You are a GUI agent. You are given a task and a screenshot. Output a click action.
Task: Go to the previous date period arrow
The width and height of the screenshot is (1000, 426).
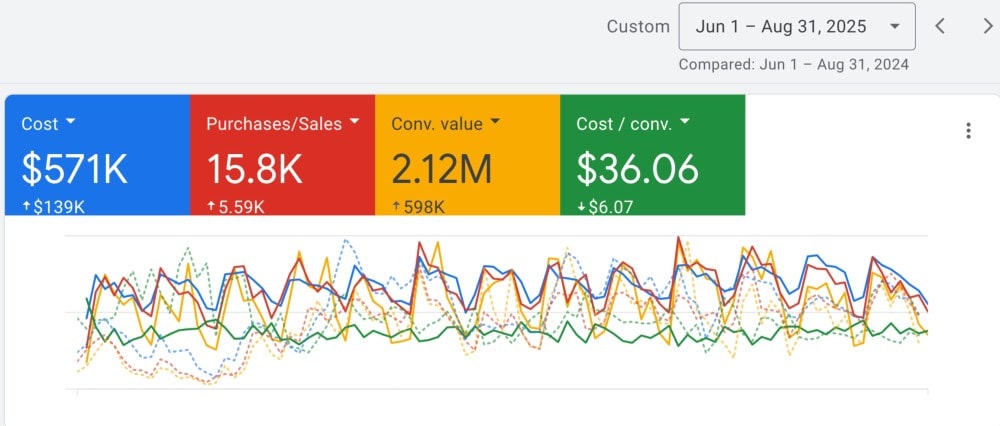coord(940,26)
